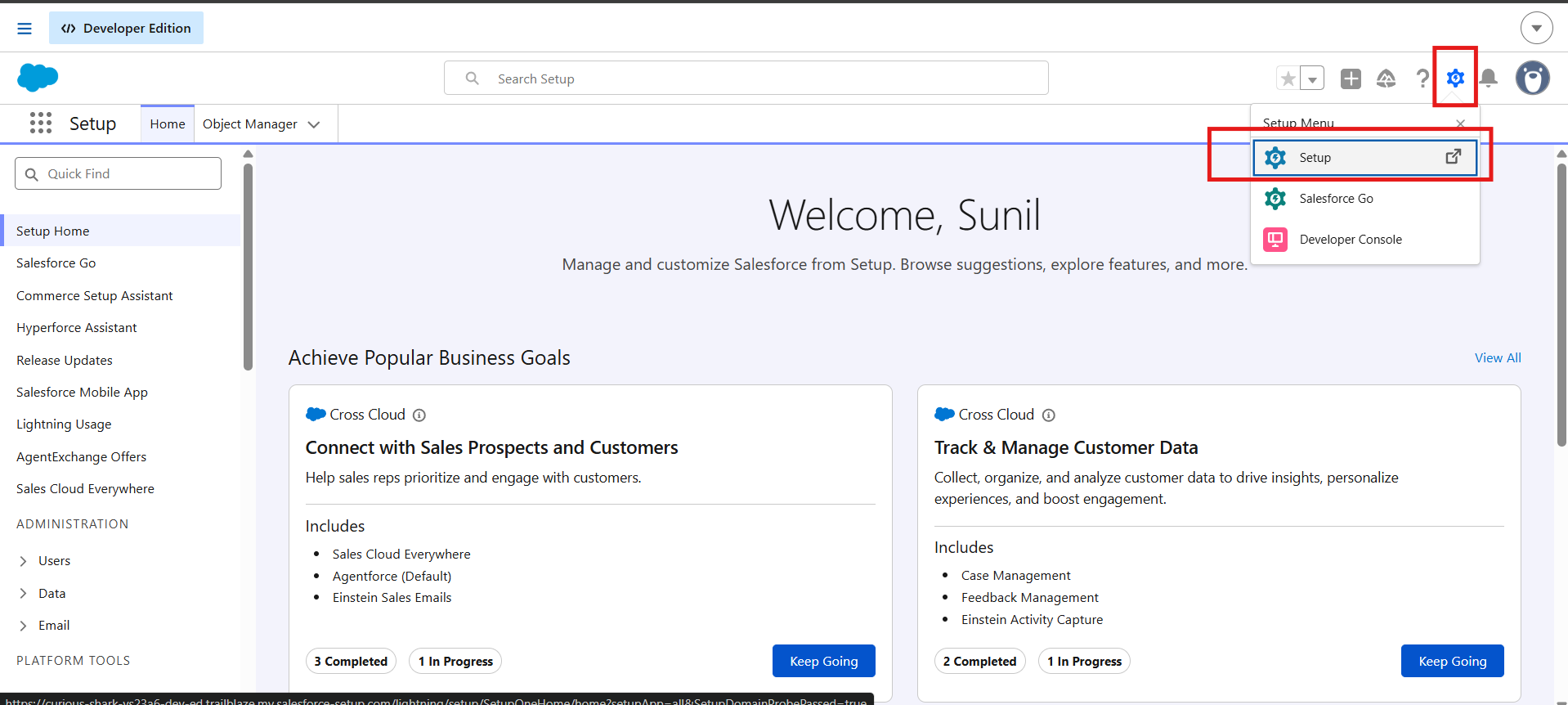
Task: Click the Feedback Management list item
Action: (x=1030, y=598)
